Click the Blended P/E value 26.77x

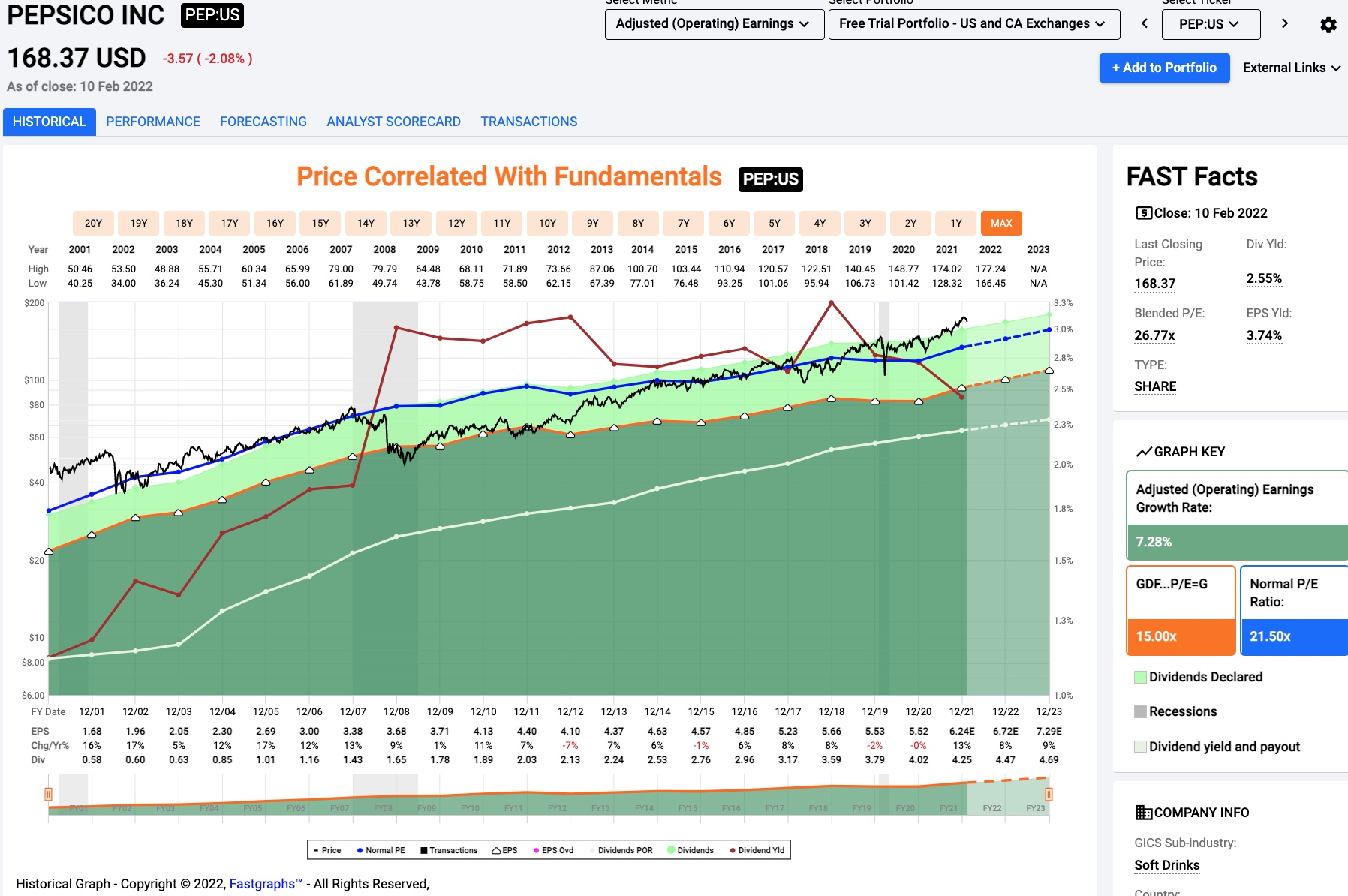(1154, 335)
